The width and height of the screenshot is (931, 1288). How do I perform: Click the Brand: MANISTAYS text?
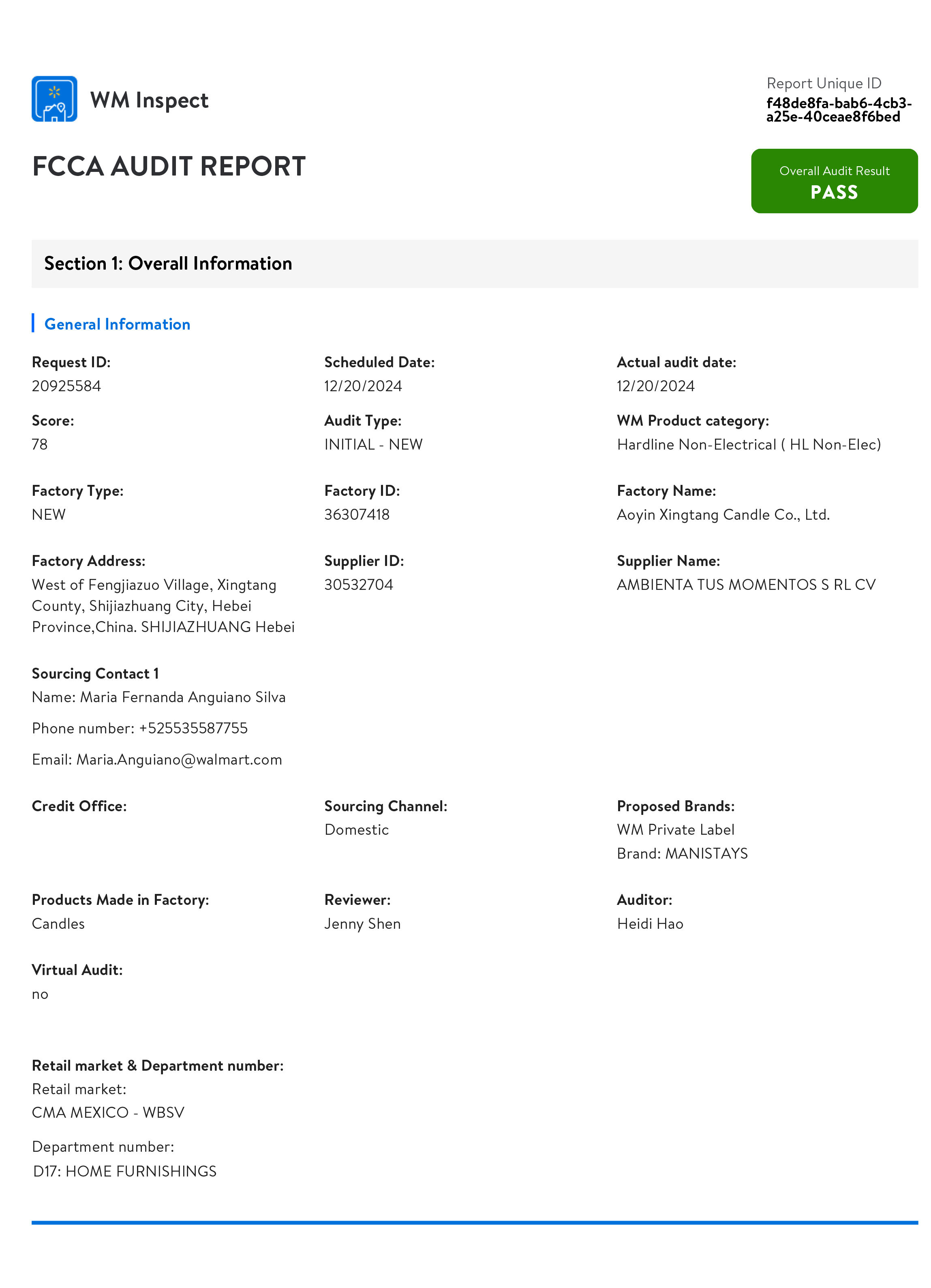click(682, 853)
